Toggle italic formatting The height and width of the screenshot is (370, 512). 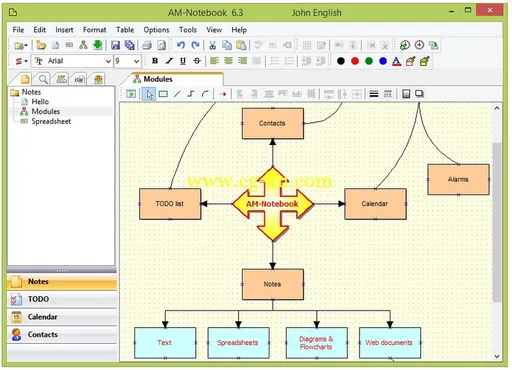click(169, 61)
